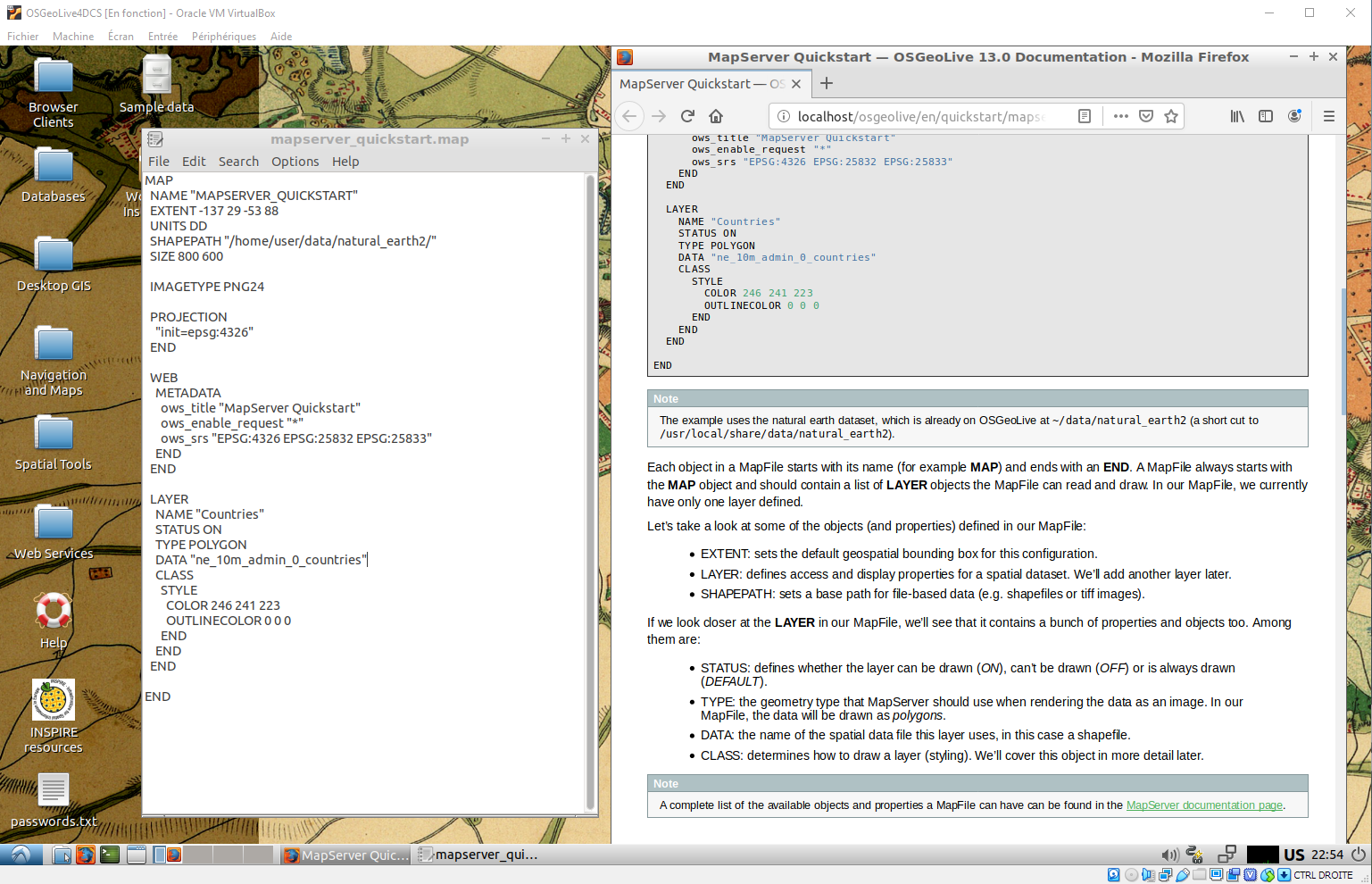This screenshot has height=884, width=1372.
Task: Click the Firefox forward arrow
Action: 659,116
